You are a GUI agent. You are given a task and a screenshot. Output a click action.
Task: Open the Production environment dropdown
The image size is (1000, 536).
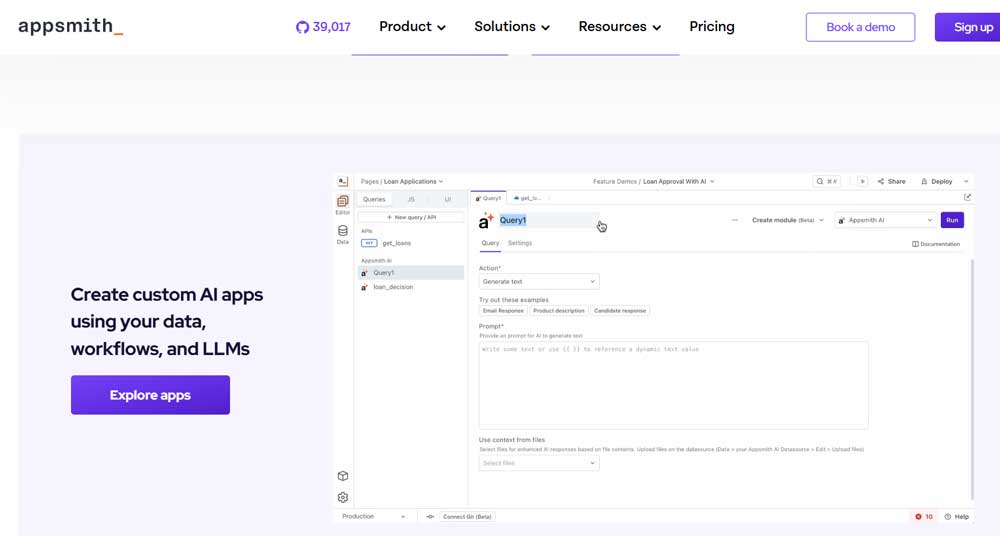[x=374, y=517]
